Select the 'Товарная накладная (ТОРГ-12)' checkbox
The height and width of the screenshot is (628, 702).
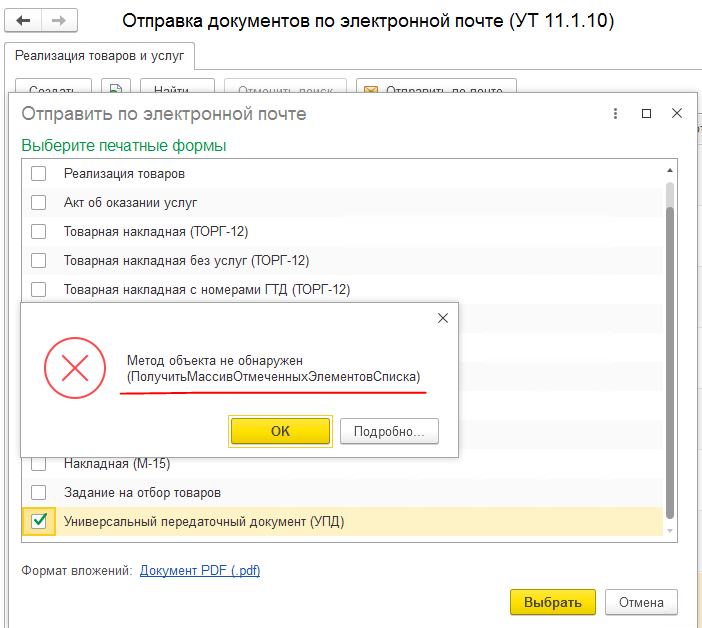[39, 231]
